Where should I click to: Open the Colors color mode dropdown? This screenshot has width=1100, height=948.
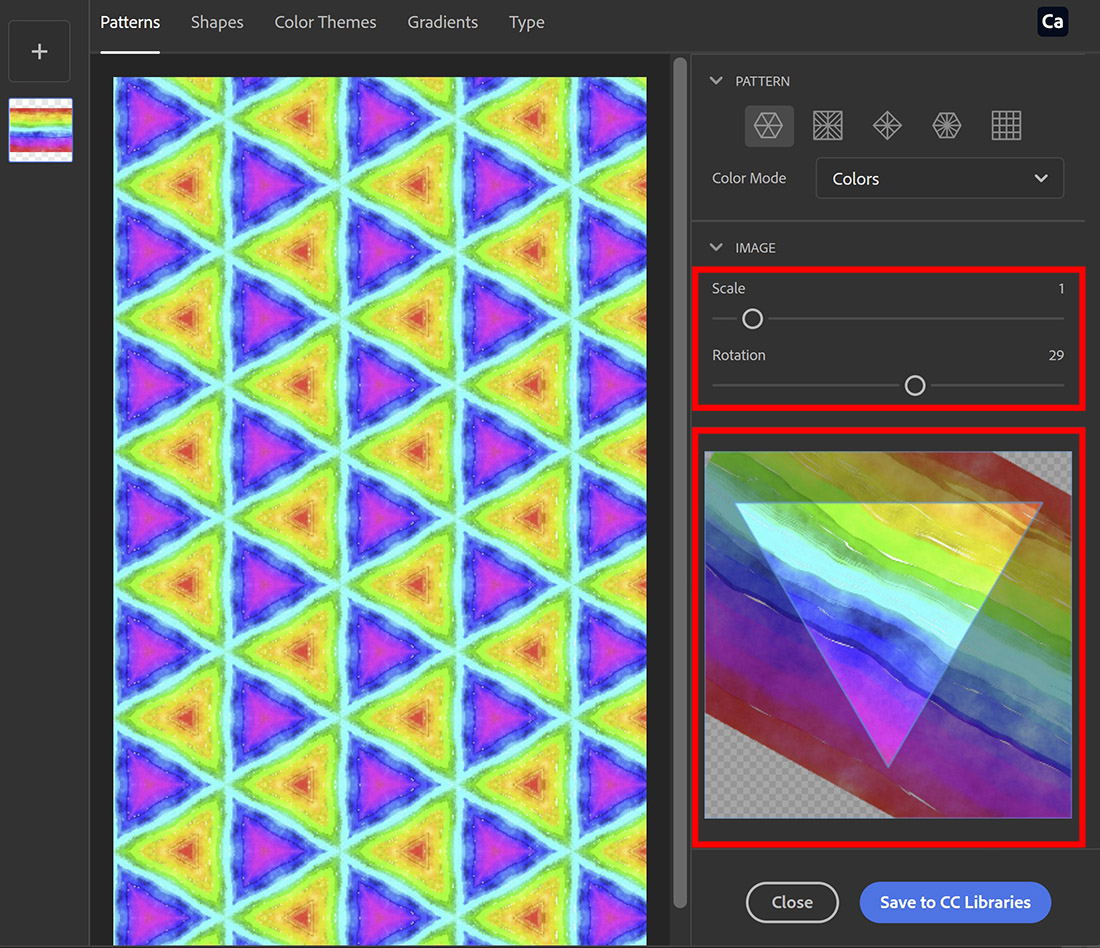[x=938, y=178]
